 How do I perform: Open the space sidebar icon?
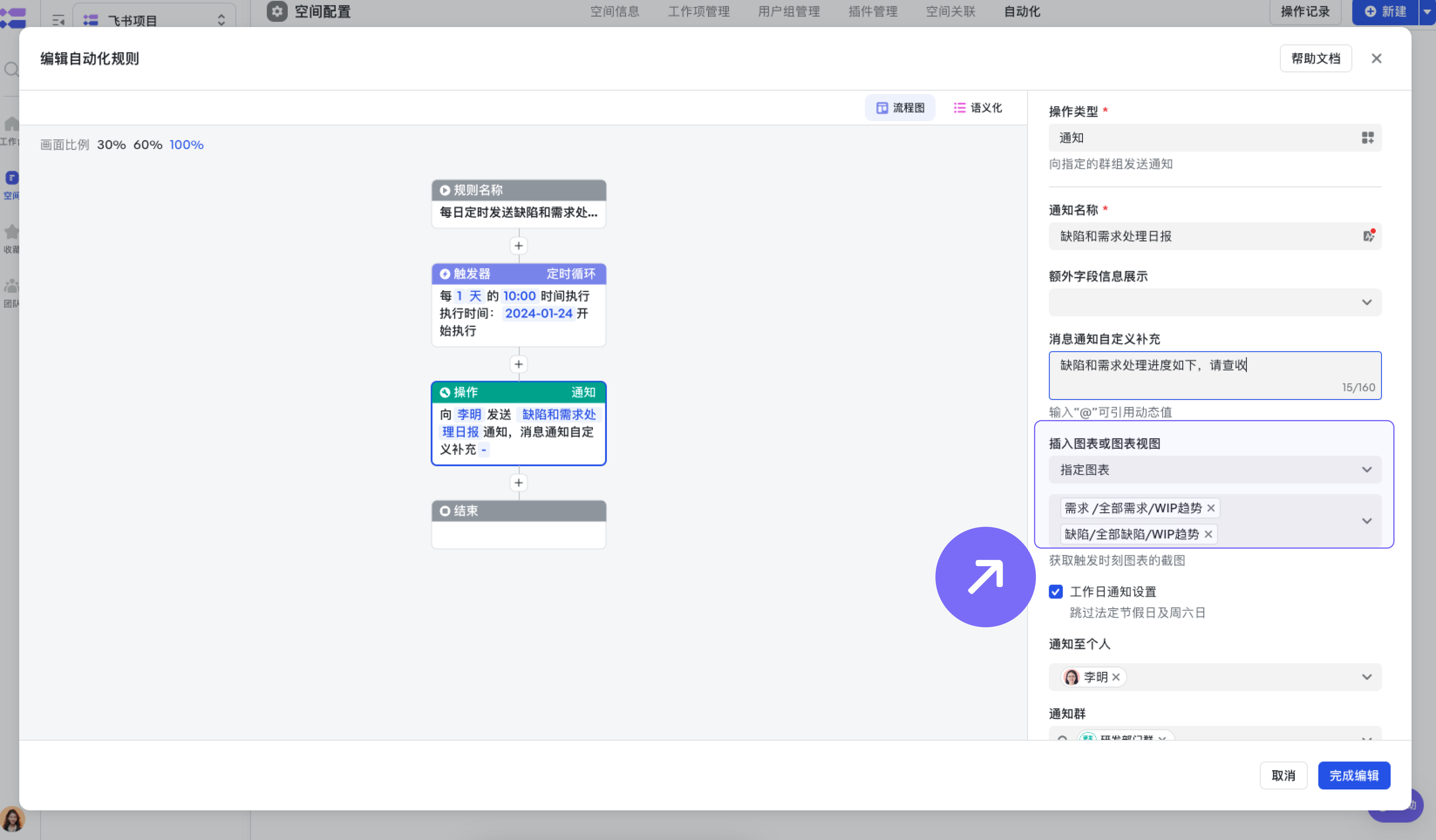[12, 178]
